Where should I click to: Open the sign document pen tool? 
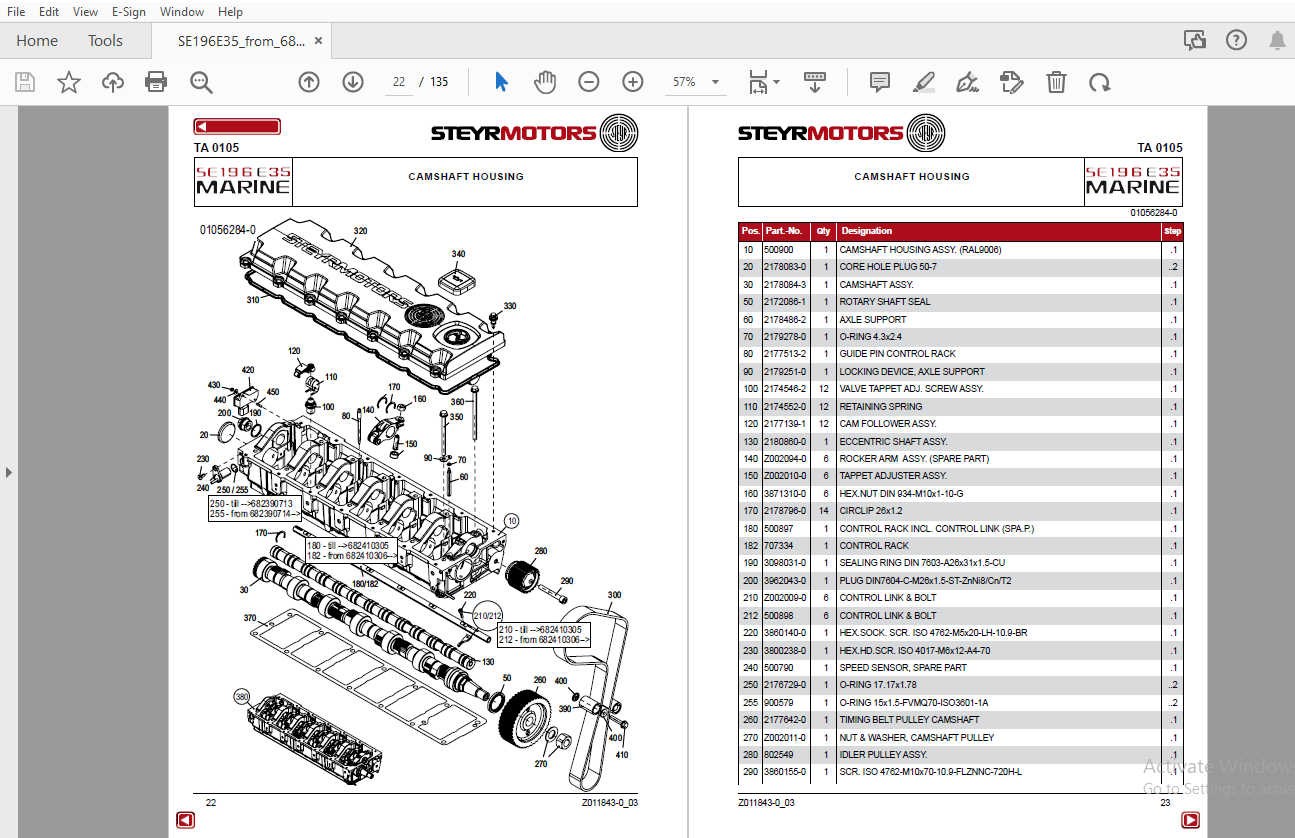click(x=967, y=82)
